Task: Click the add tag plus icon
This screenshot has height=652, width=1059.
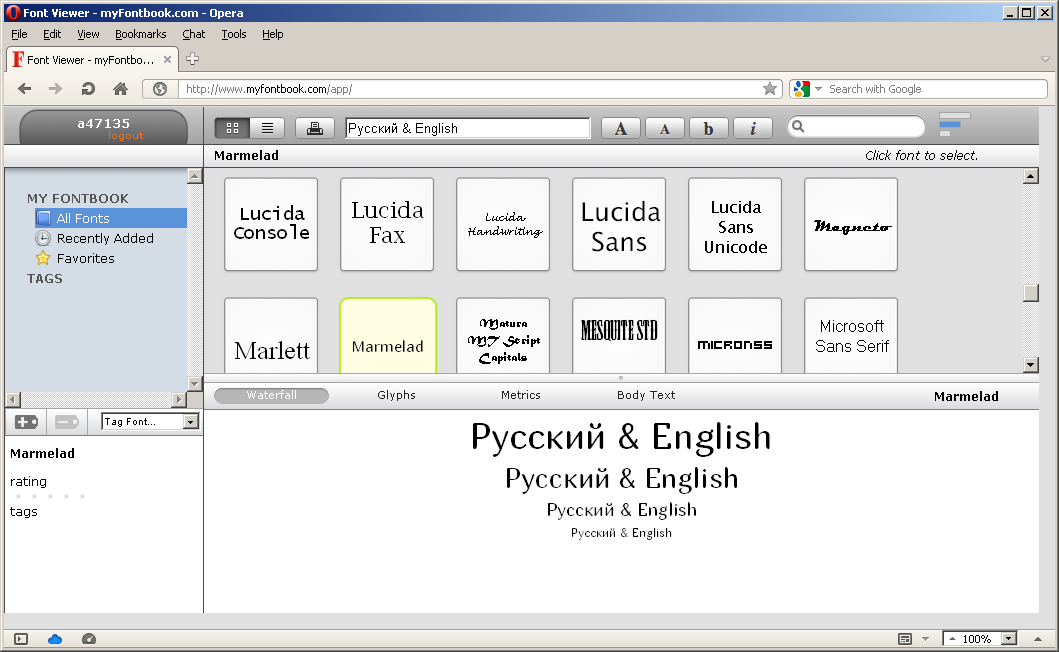Action: 26,422
